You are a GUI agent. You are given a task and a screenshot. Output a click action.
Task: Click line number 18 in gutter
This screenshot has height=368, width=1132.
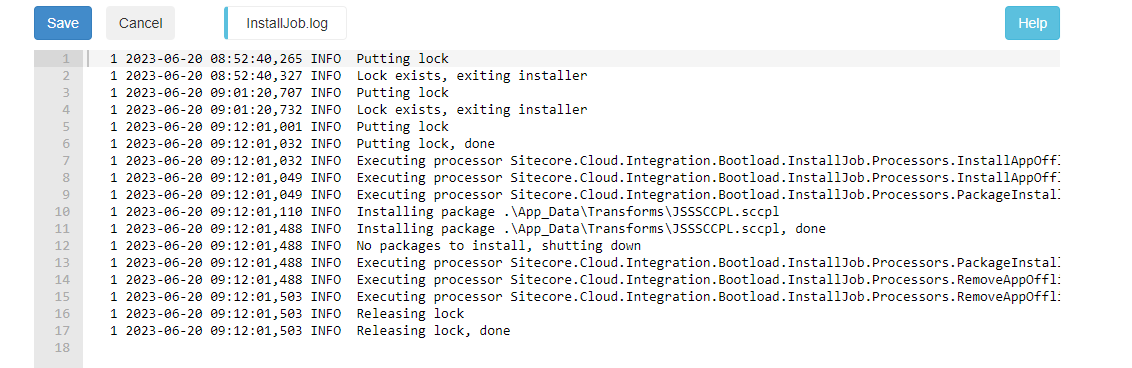66,347
